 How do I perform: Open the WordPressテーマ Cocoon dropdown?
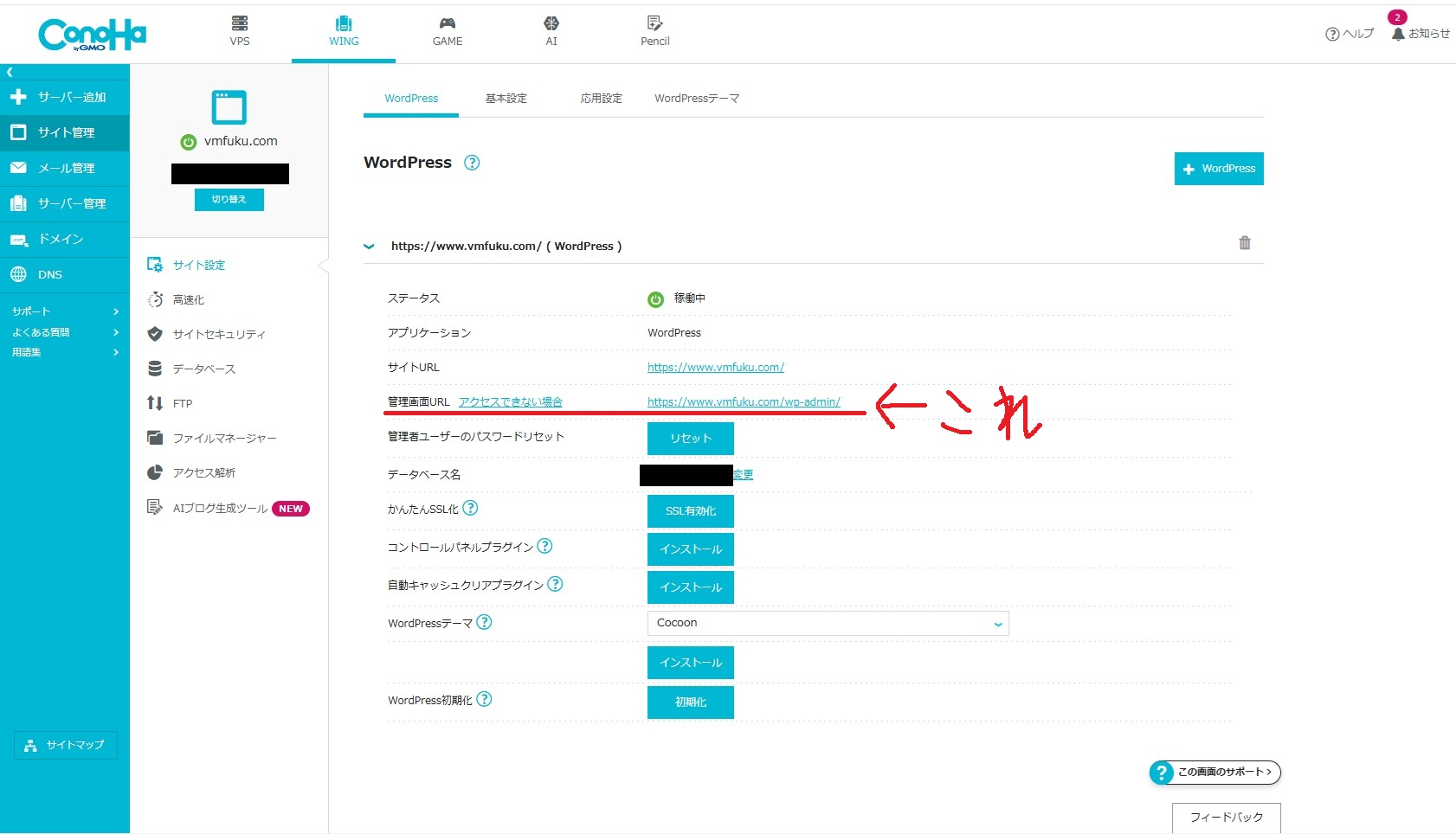coord(828,624)
